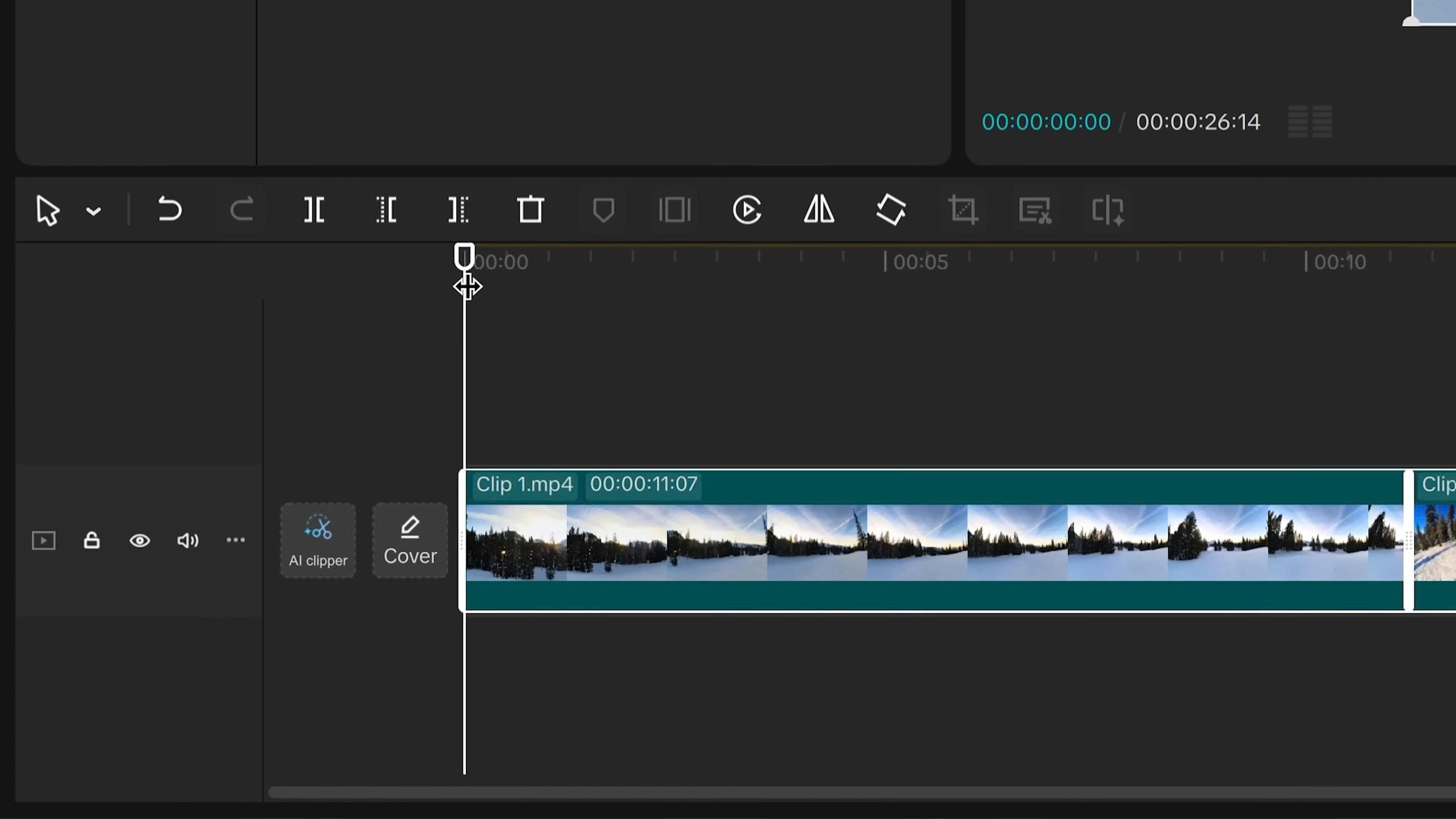The width and height of the screenshot is (1456, 819).
Task: Mute the track audio speaker icon
Action: (x=188, y=540)
